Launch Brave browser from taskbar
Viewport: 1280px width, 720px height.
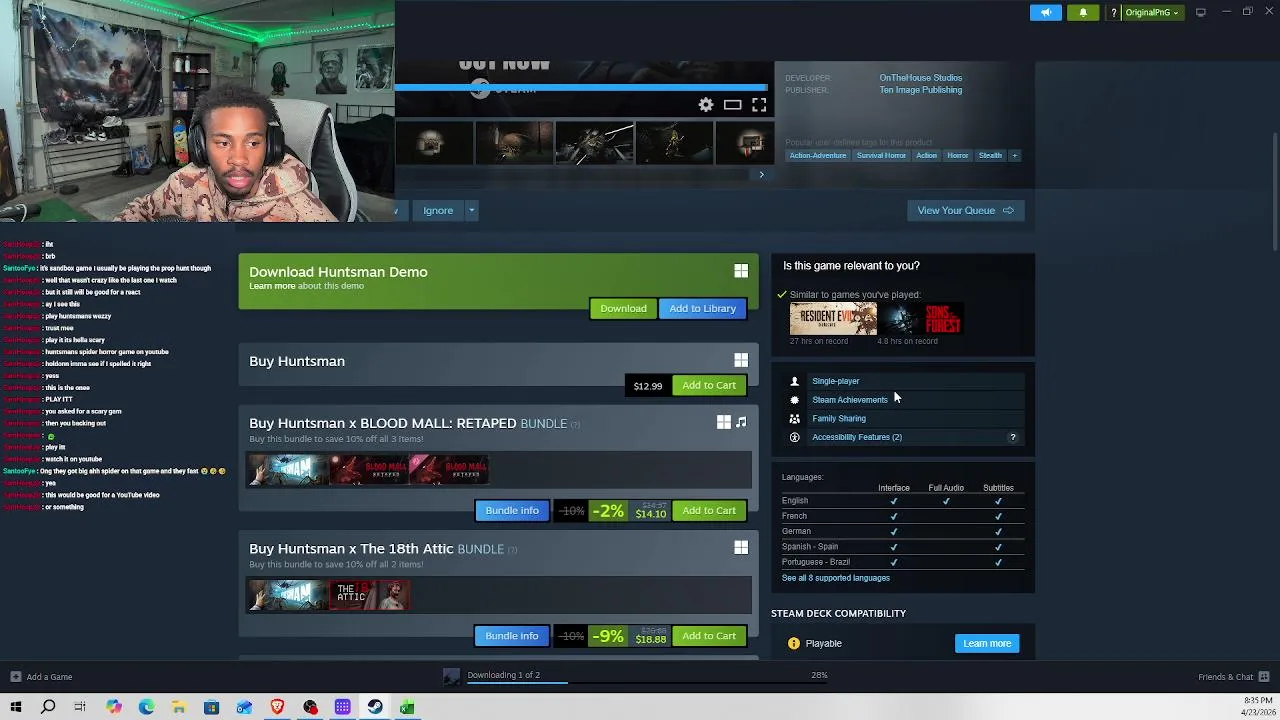(x=277, y=708)
